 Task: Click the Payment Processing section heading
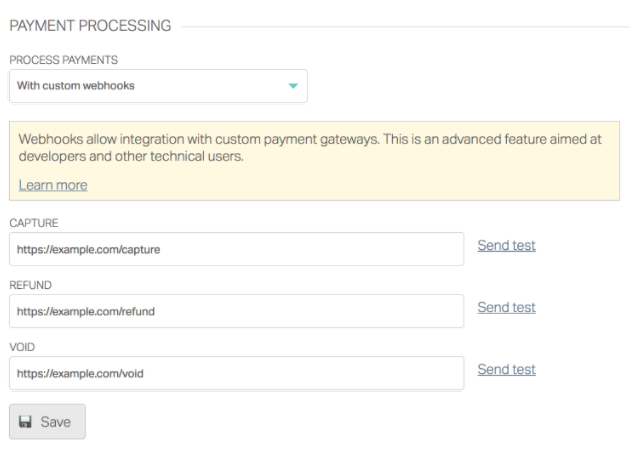coord(90,24)
